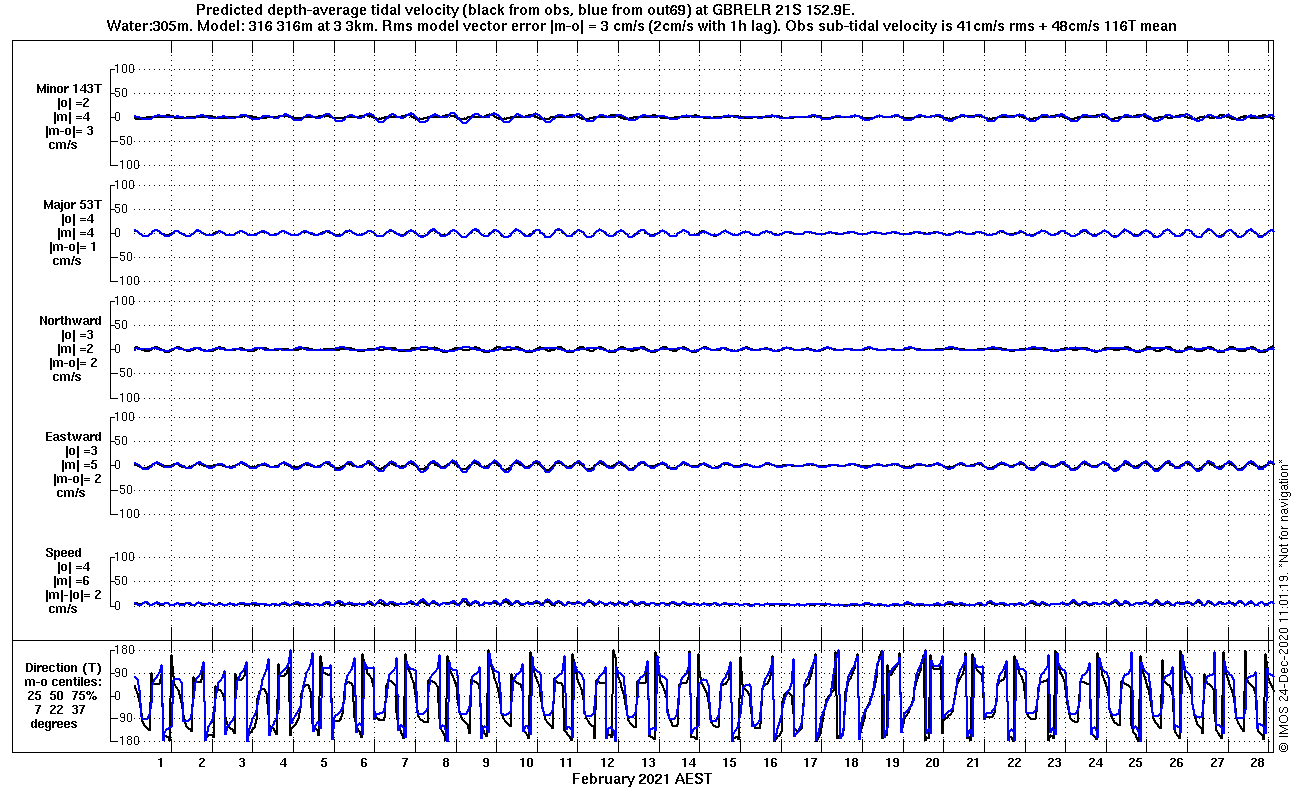Select the 'Minor 143T' panel label

click(x=68, y=89)
